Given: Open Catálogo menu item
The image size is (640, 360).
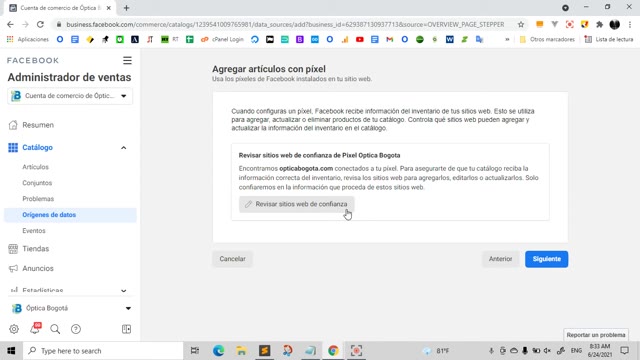Looking at the screenshot, I should (37, 147).
